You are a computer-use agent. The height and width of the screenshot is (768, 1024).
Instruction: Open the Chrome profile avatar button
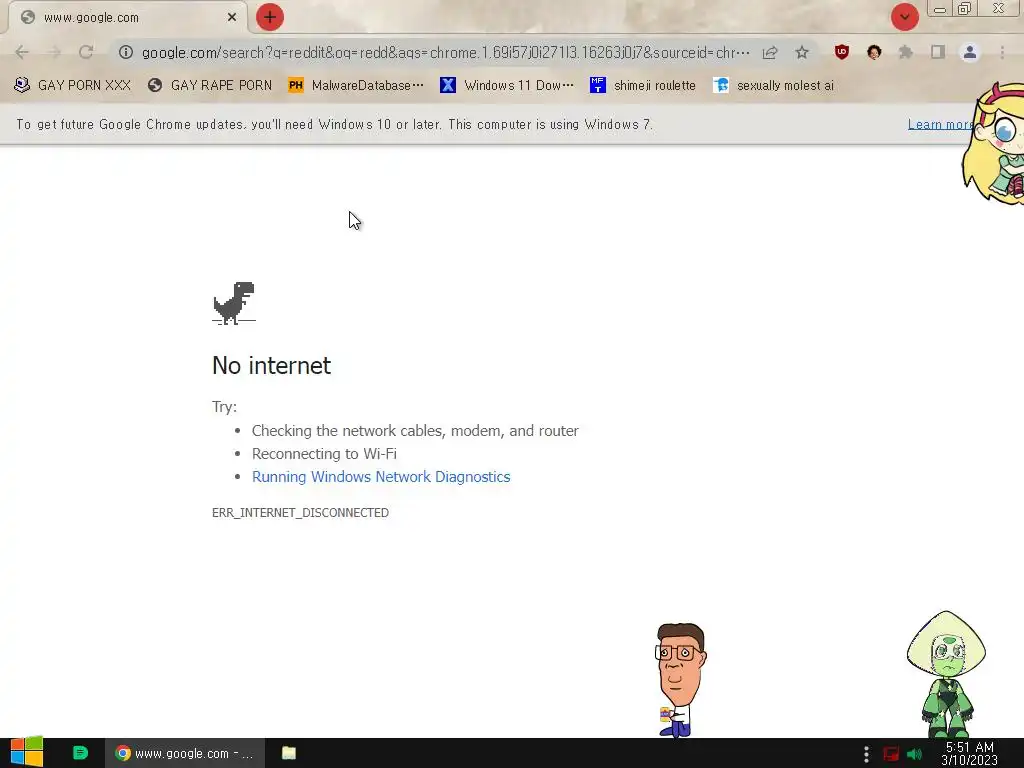click(970, 52)
